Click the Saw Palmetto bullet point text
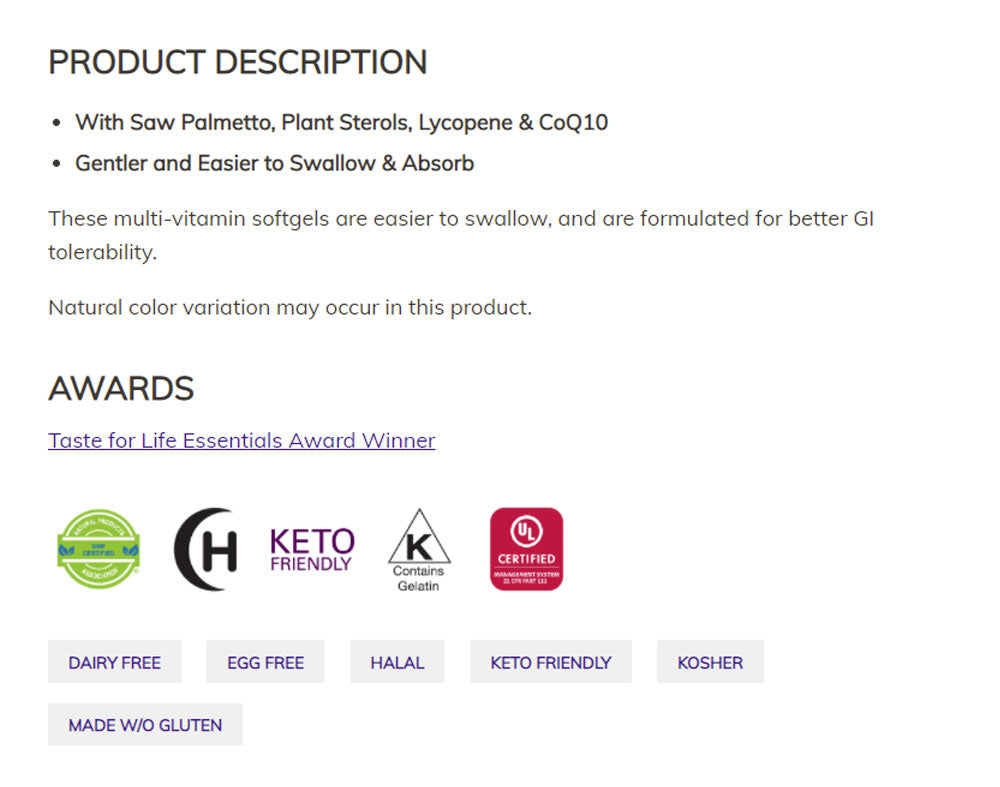Screen dimensions: 1000x787 tap(340, 122)
